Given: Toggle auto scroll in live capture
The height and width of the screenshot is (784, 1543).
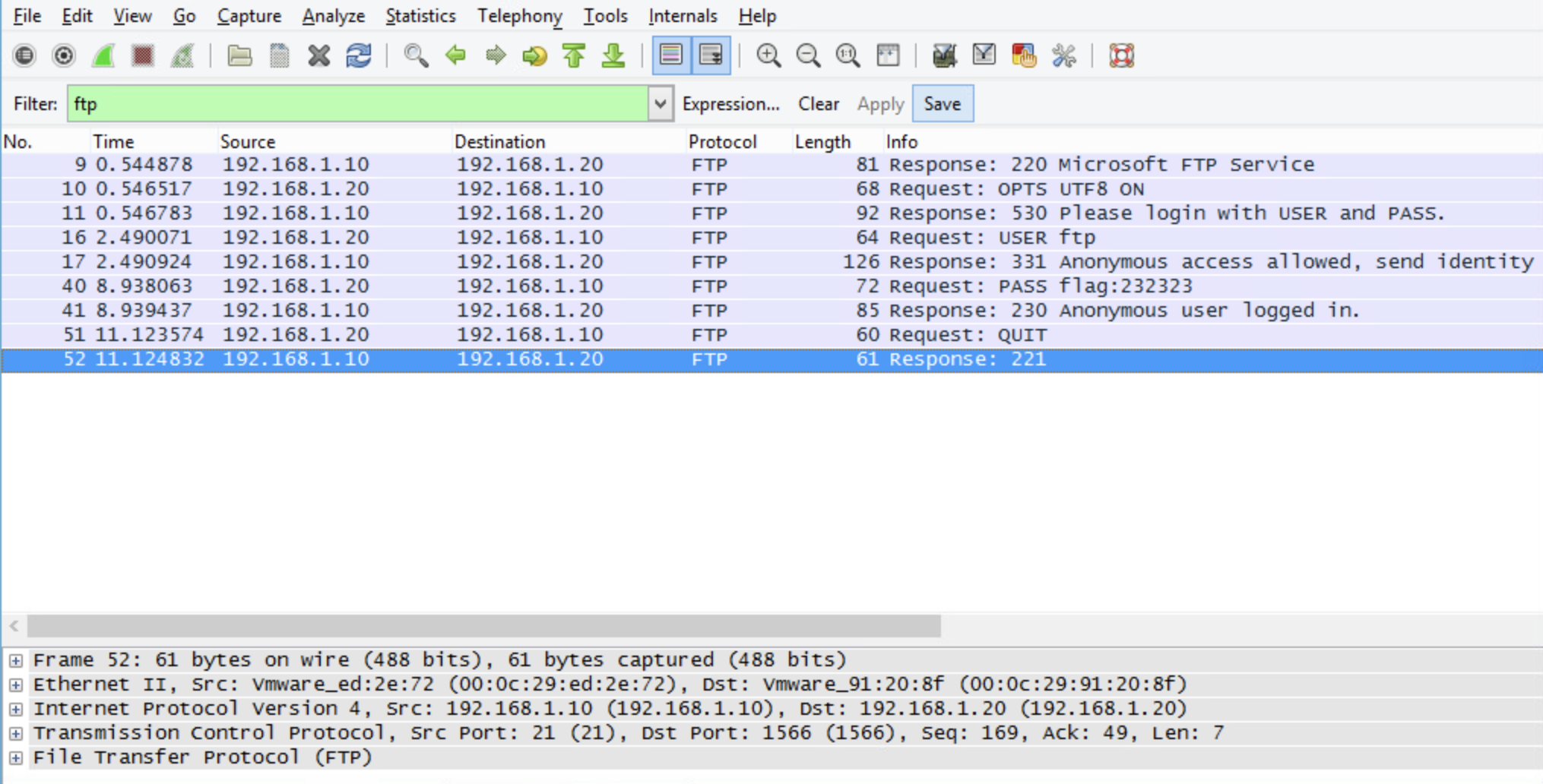Looking at the screenshot, I should coord(711,55).
